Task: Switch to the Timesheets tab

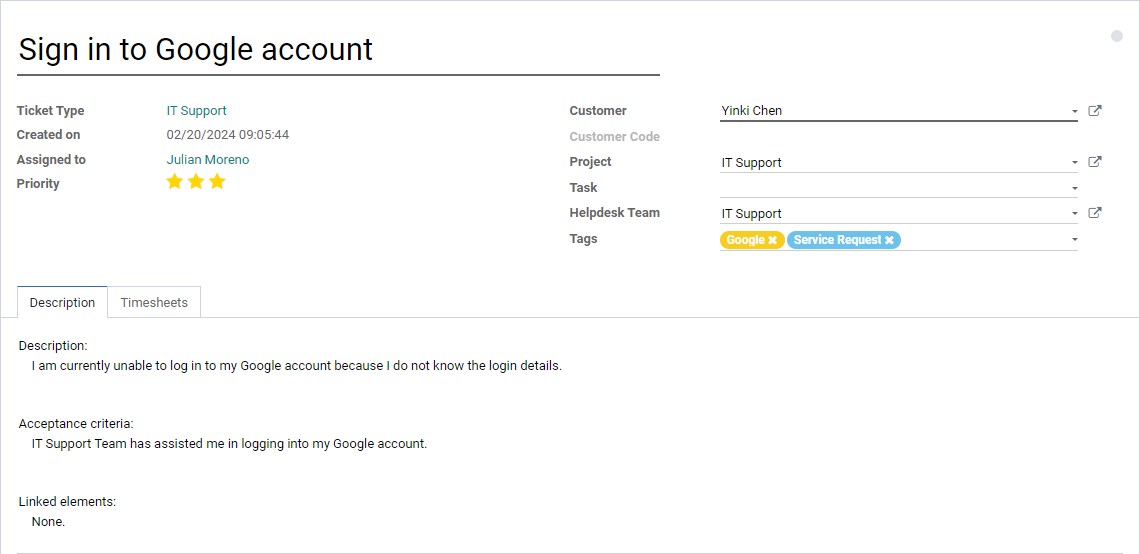Action: click(x=154, y=302)
